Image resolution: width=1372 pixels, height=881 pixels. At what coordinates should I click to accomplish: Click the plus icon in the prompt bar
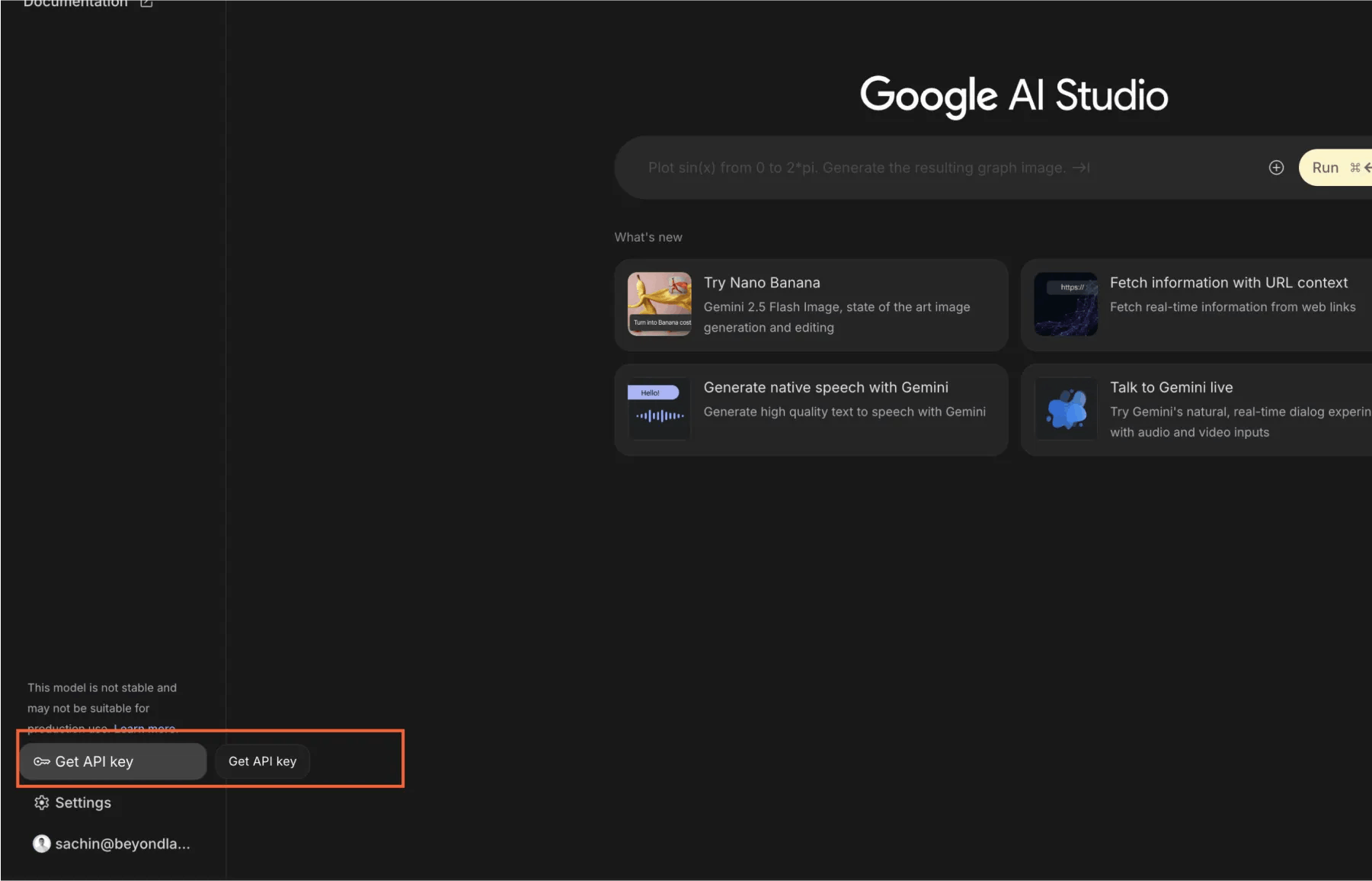(x=1276, y=168)
